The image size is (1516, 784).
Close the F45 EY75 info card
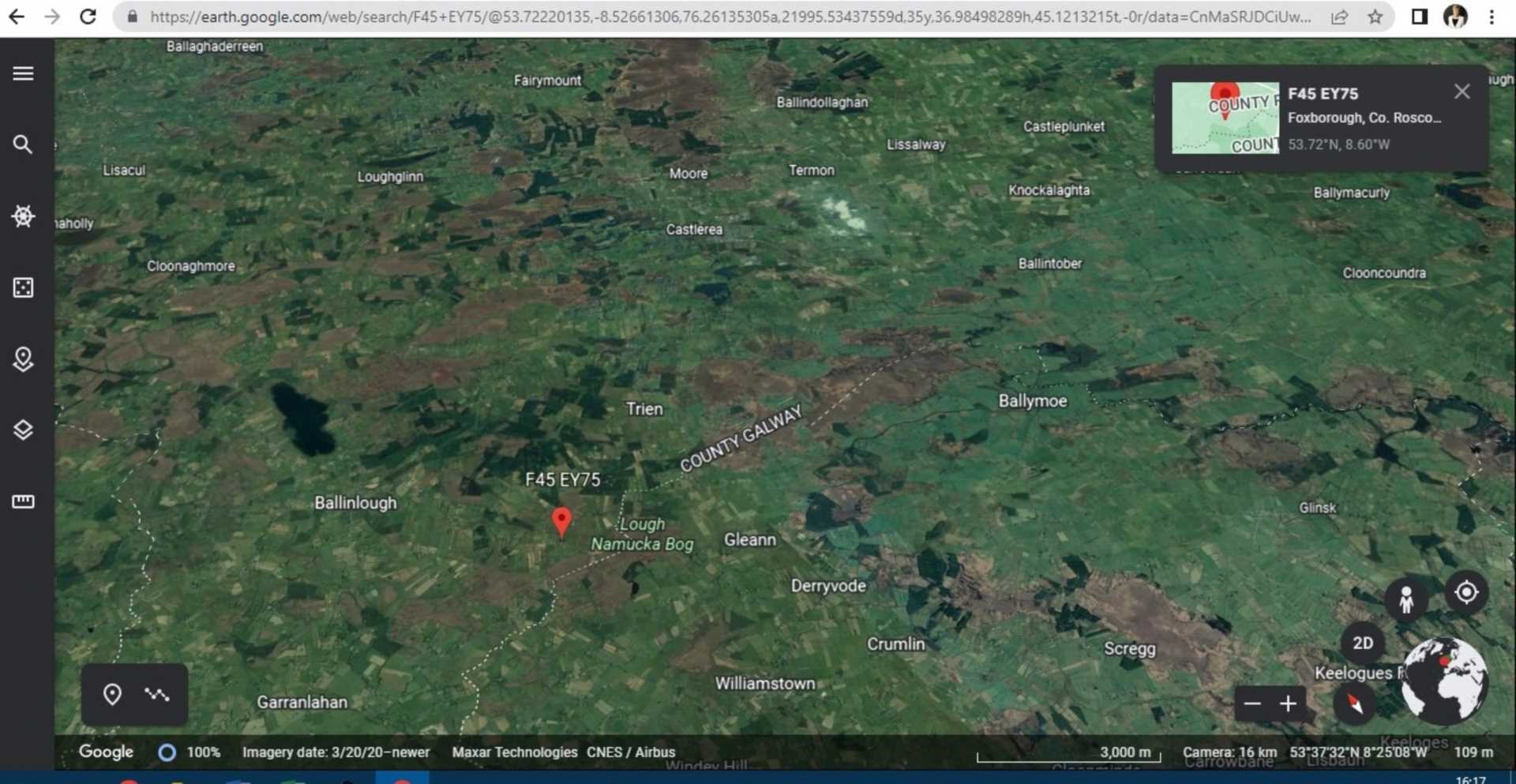pos(1462,92)
